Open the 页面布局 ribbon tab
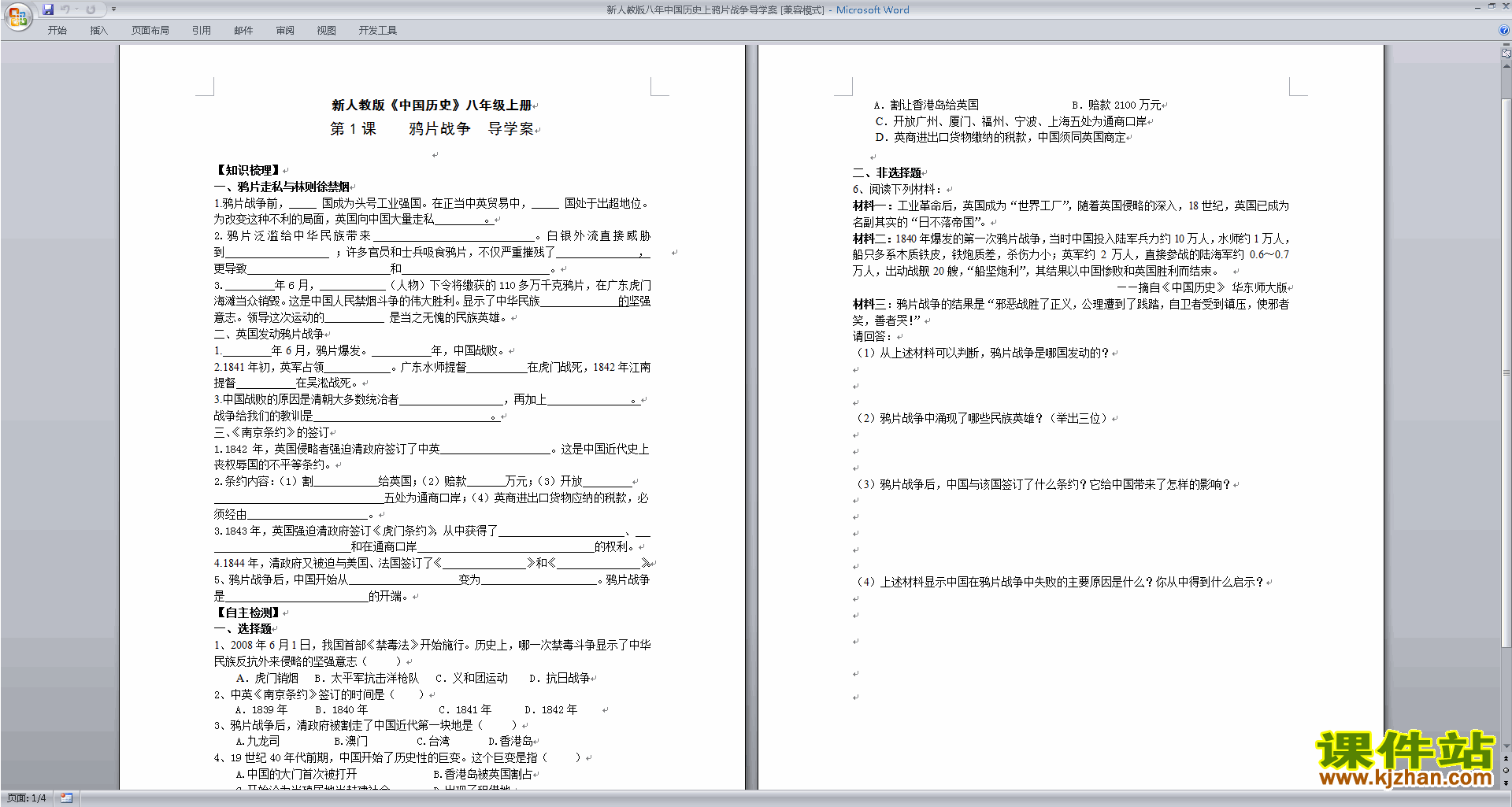 point(150,31)
